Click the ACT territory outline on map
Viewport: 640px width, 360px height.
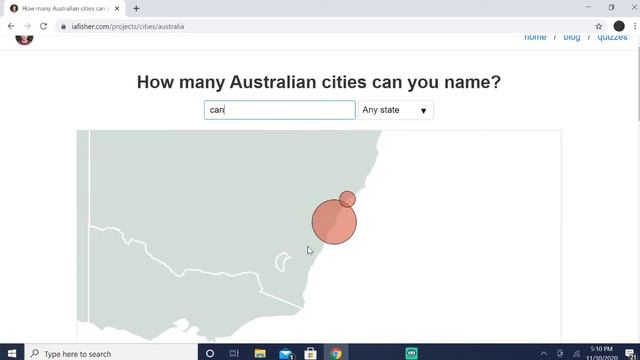282,262
